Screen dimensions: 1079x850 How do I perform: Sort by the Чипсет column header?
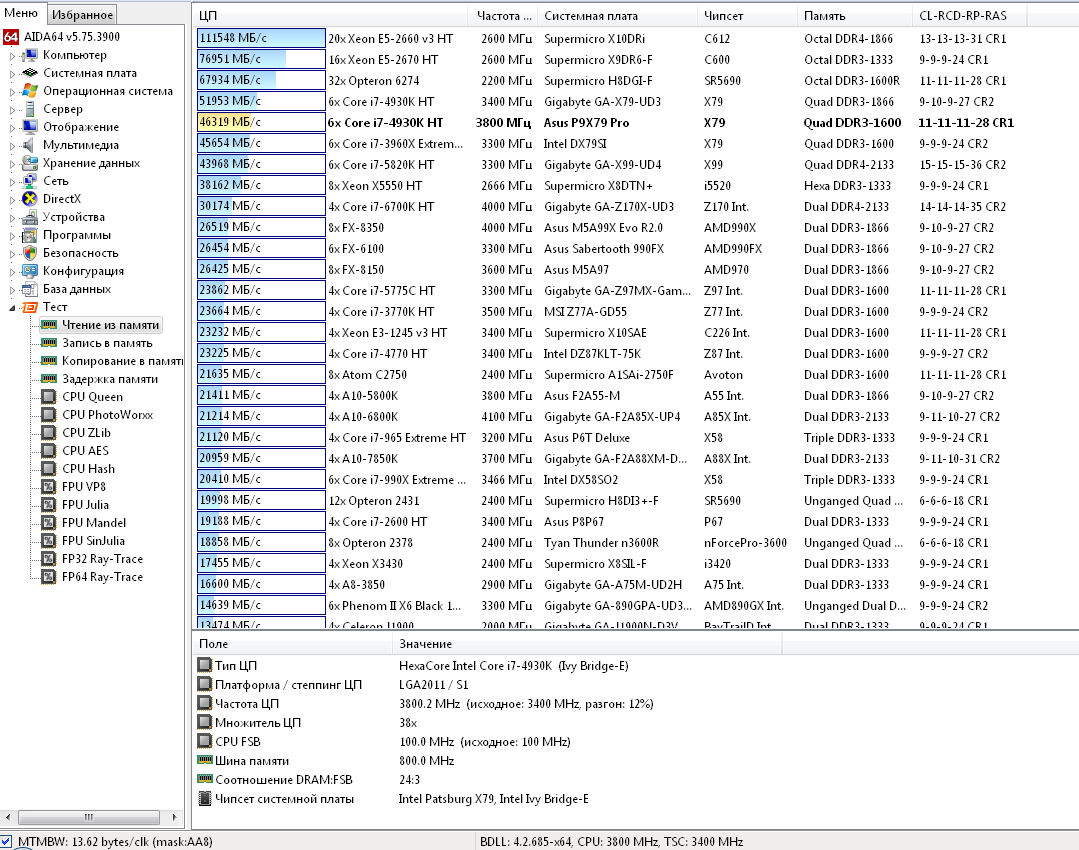pos(748,16)
